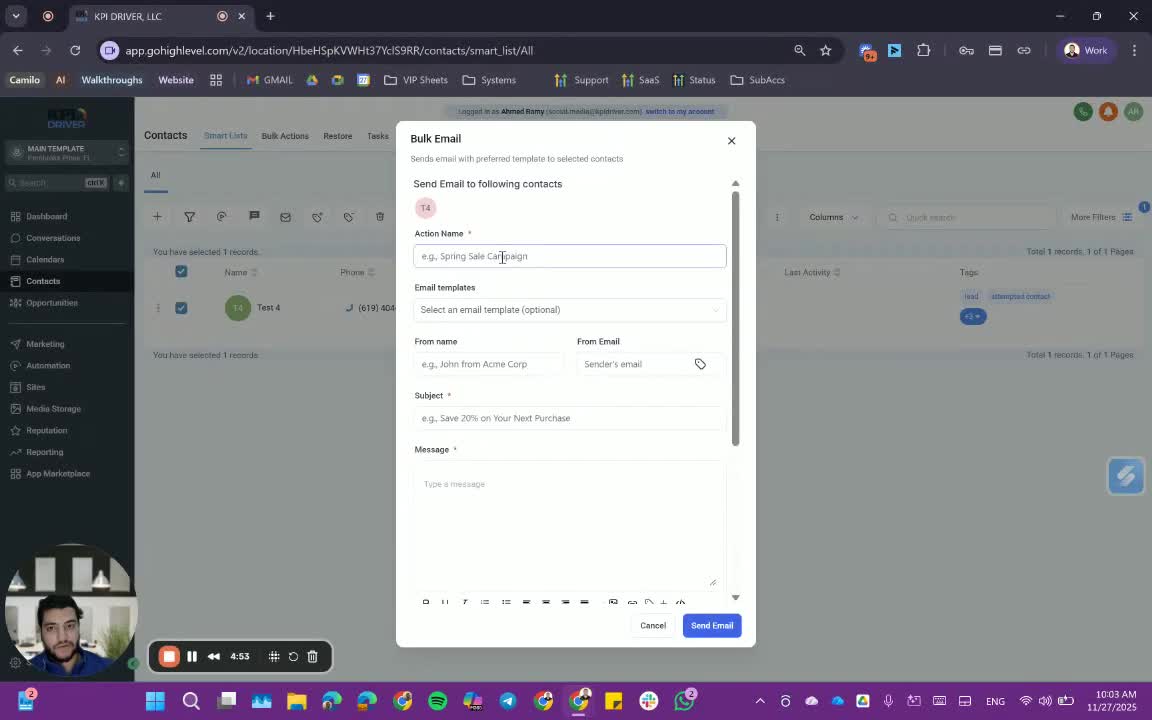
Task: Click the From name field
Action: point(489,364)
